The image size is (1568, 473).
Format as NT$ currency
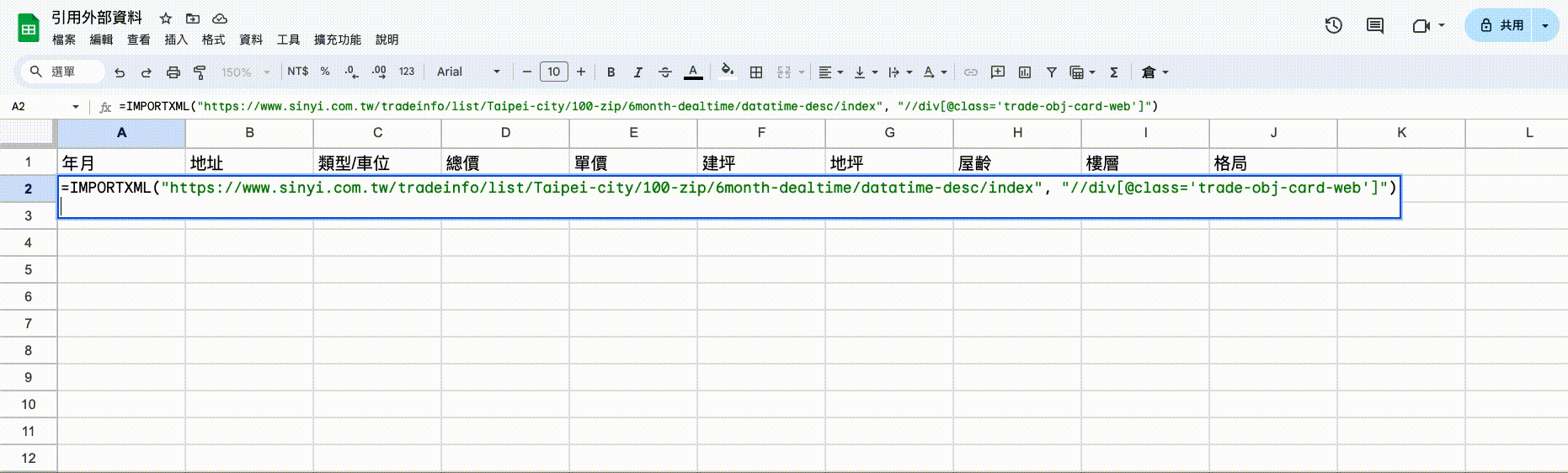[298, 72]
